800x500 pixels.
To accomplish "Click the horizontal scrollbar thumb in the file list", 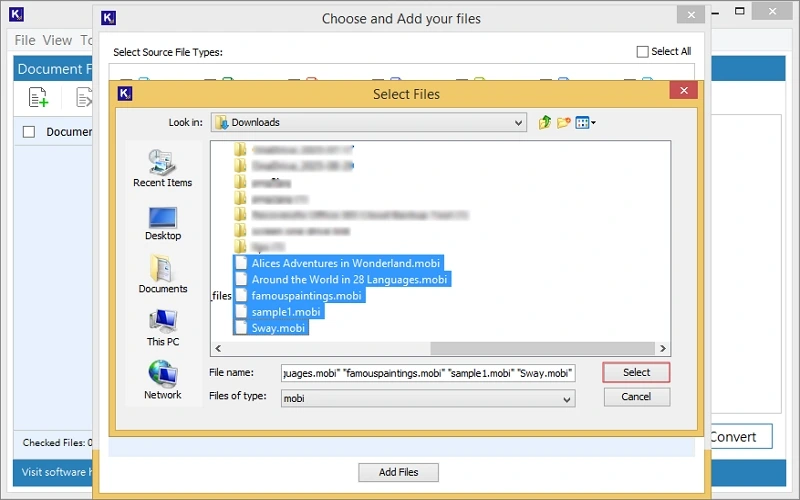I will 542,348.
